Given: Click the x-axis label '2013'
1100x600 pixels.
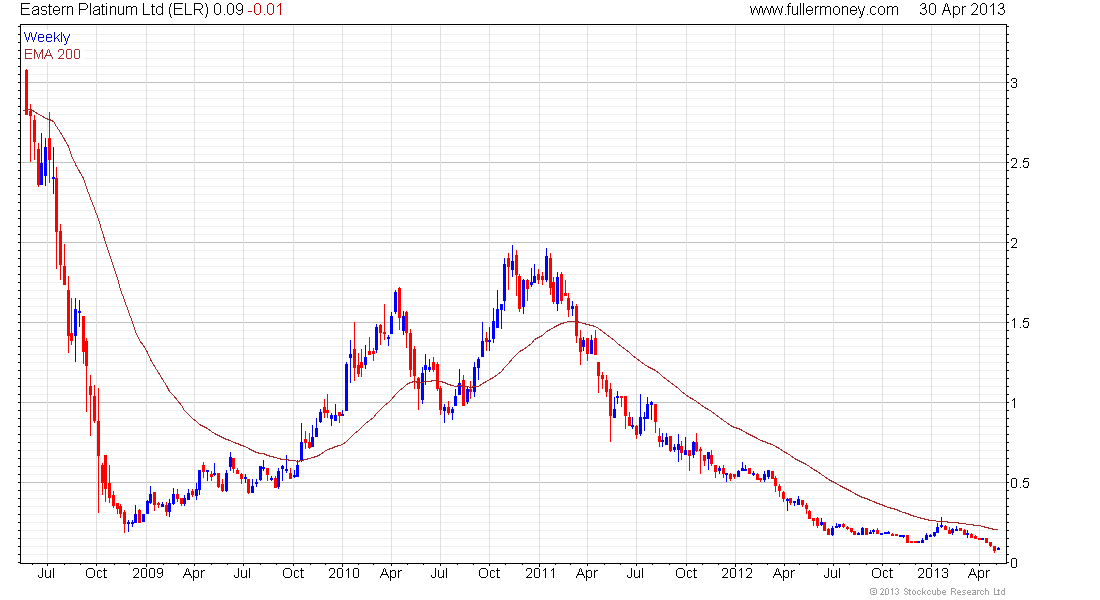Looking at the screenshot, I should pyautogui.click(x=933, y=573).
